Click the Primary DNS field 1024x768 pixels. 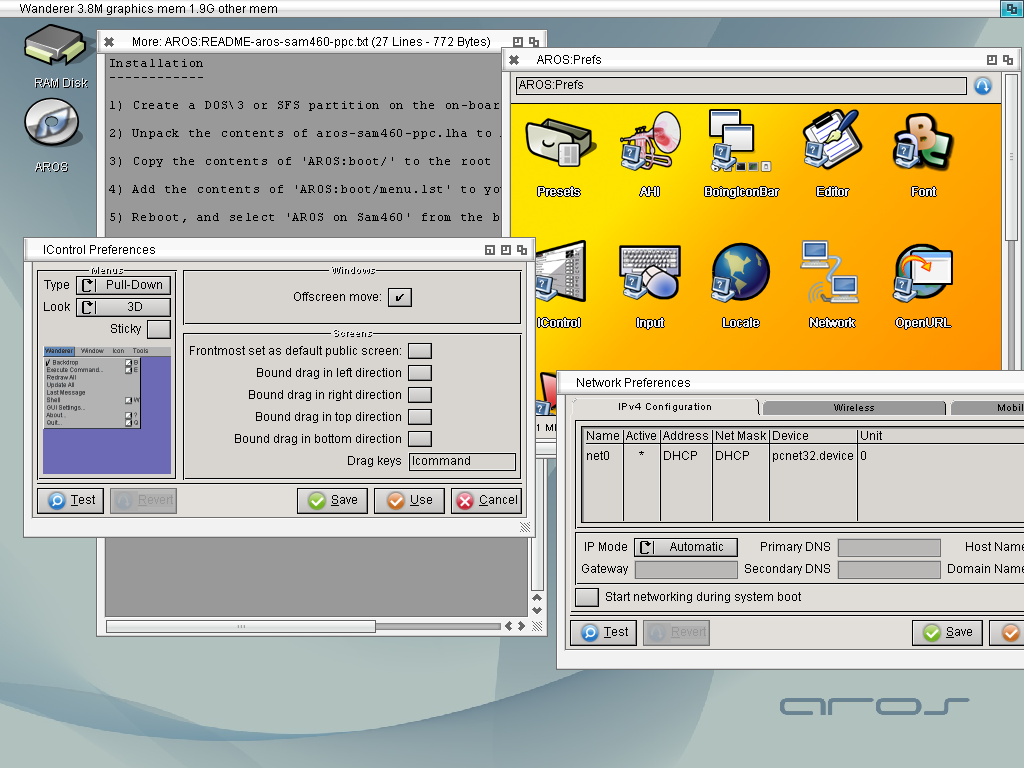(889, 547)
